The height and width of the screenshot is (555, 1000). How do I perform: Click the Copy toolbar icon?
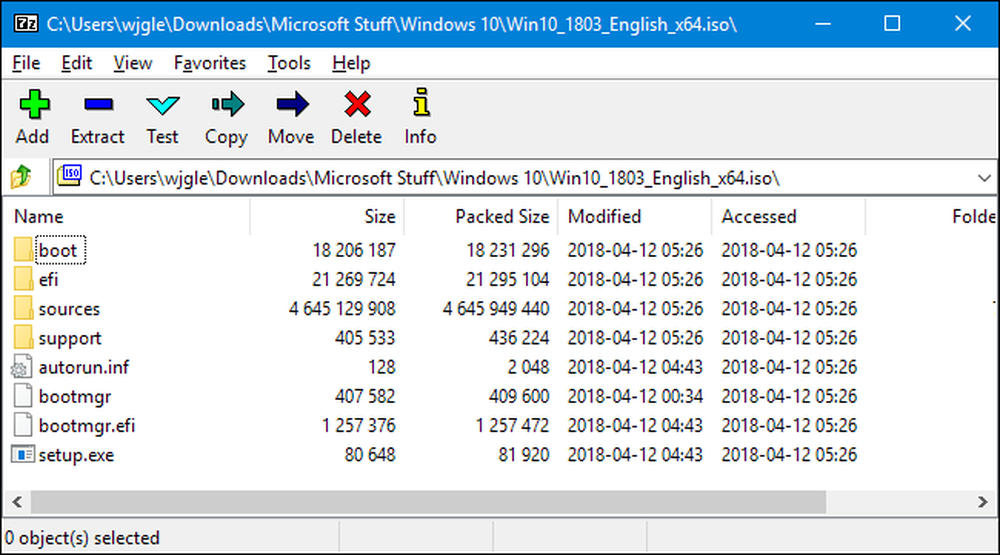pyautogui.click(x=228, y=104)
